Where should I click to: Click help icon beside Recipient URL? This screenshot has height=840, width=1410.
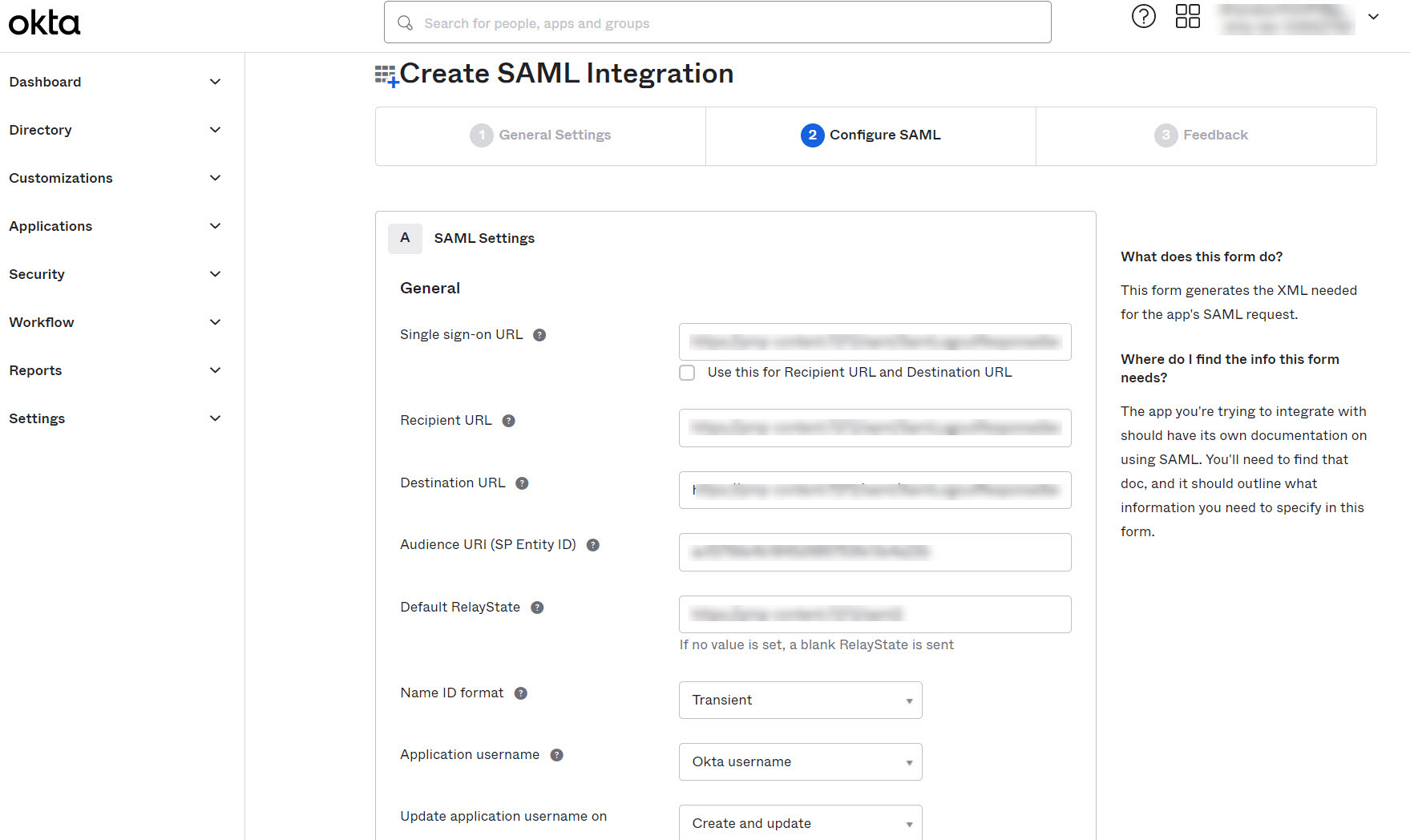point(508,421)
